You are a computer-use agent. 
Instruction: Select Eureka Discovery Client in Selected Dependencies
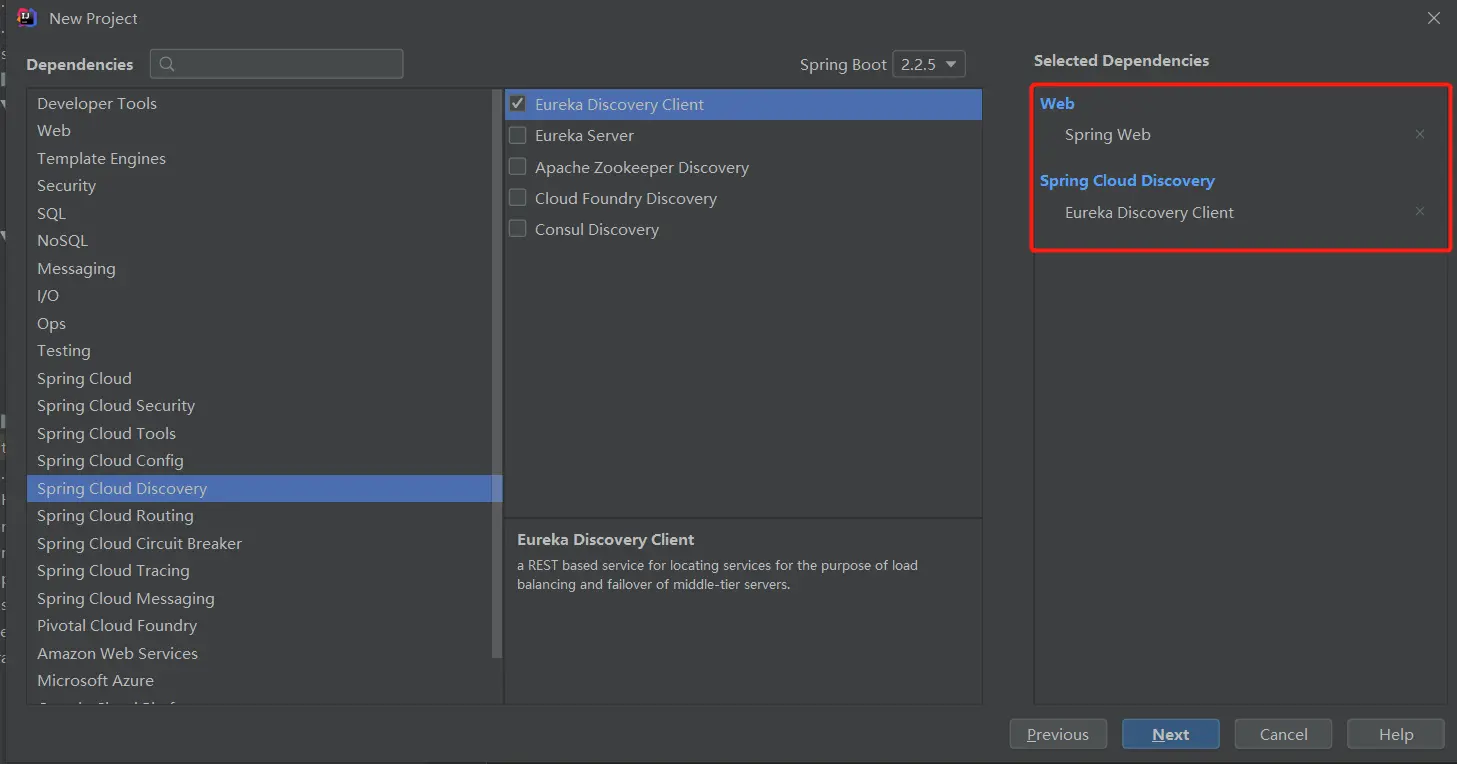coord(1149,212)
